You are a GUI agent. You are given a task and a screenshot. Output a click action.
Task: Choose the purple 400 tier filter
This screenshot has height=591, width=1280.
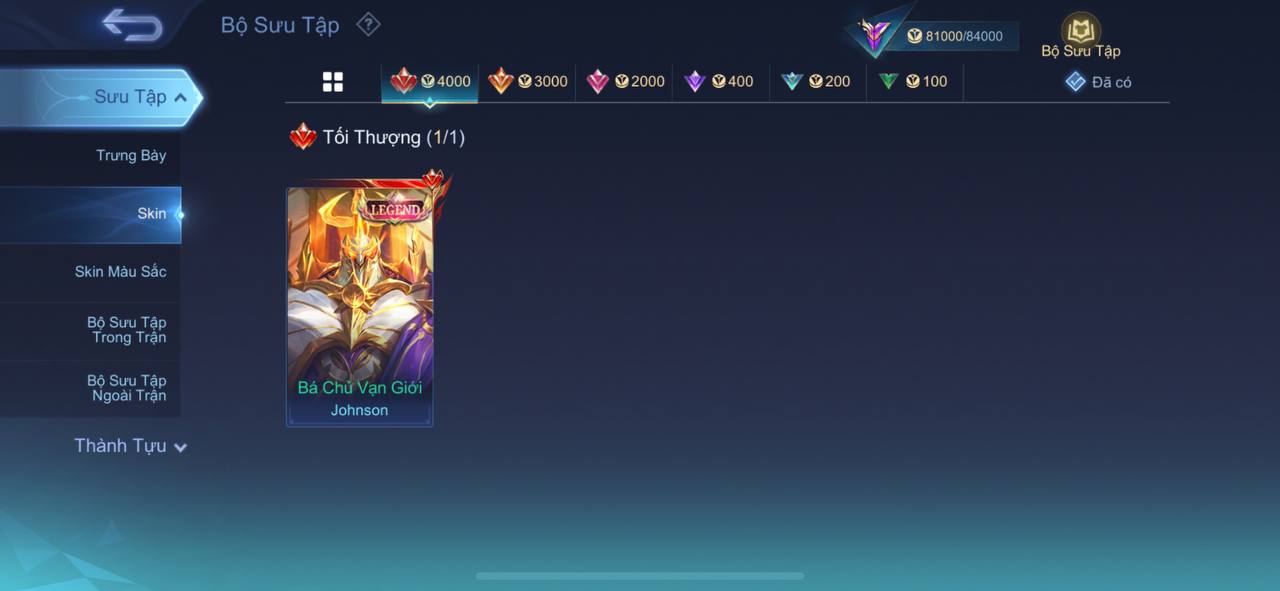tap(719, 81)
